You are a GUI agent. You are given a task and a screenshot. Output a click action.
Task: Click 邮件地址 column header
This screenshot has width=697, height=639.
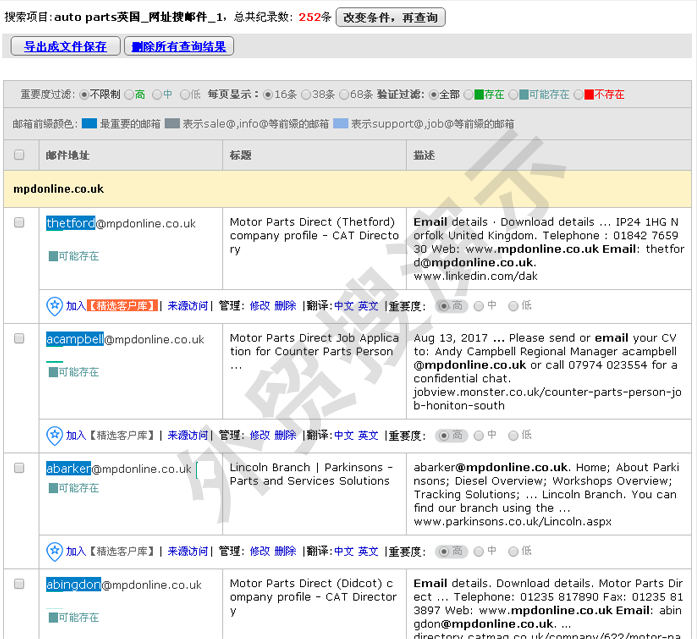pos(67,155)
